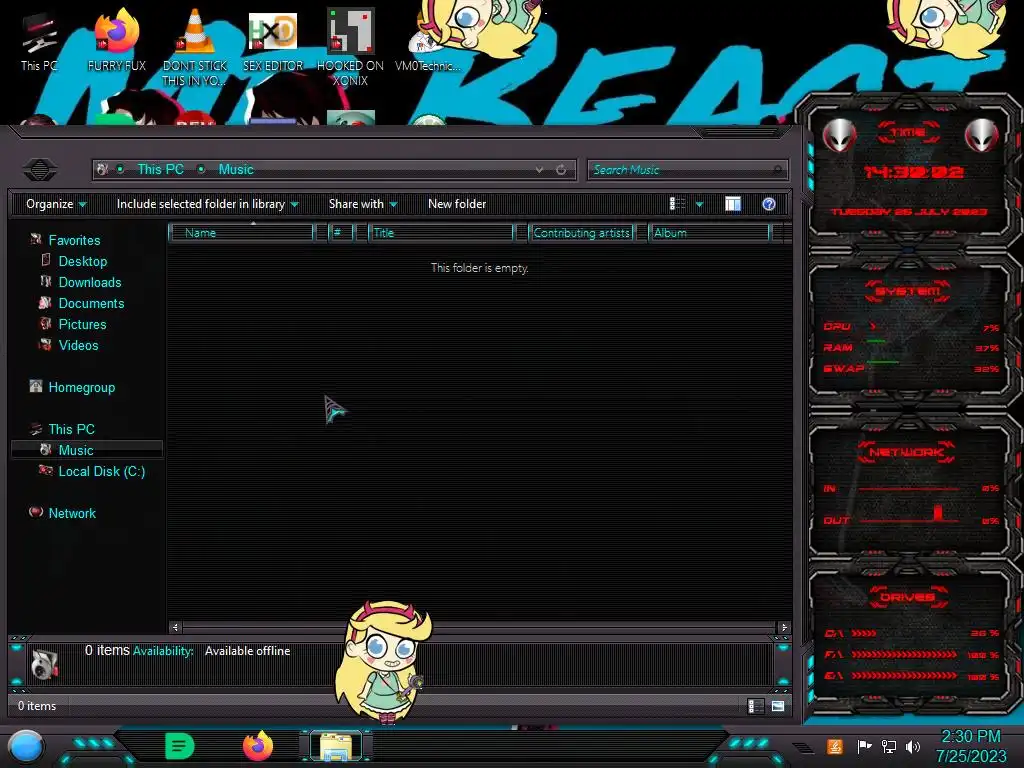The height and width of the screenshot is (768, 1024).
Task: Click the Explorer back navigation button
Action: 40,170
